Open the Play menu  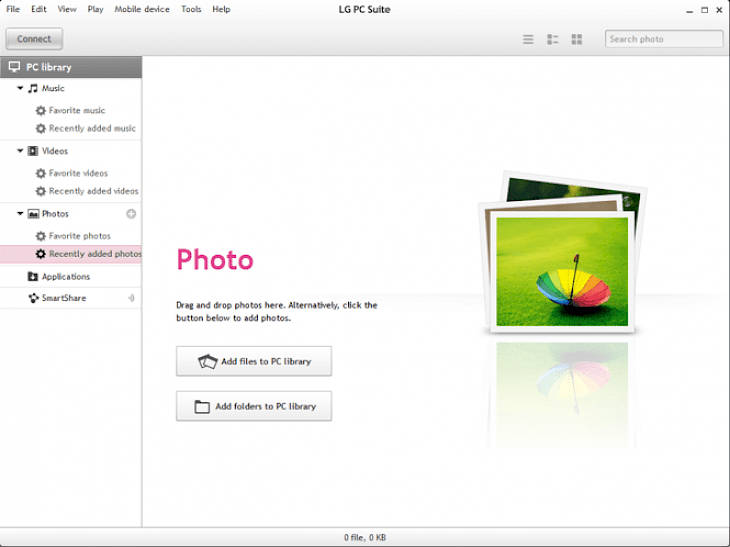coord(95,9)
